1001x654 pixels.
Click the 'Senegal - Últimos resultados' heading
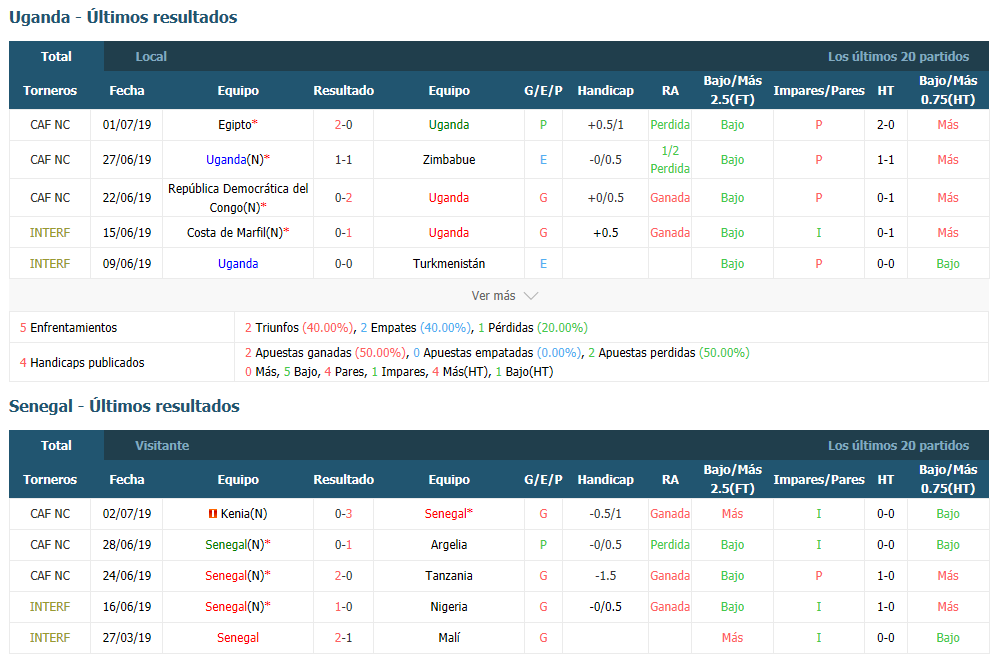tap(124, 406)
